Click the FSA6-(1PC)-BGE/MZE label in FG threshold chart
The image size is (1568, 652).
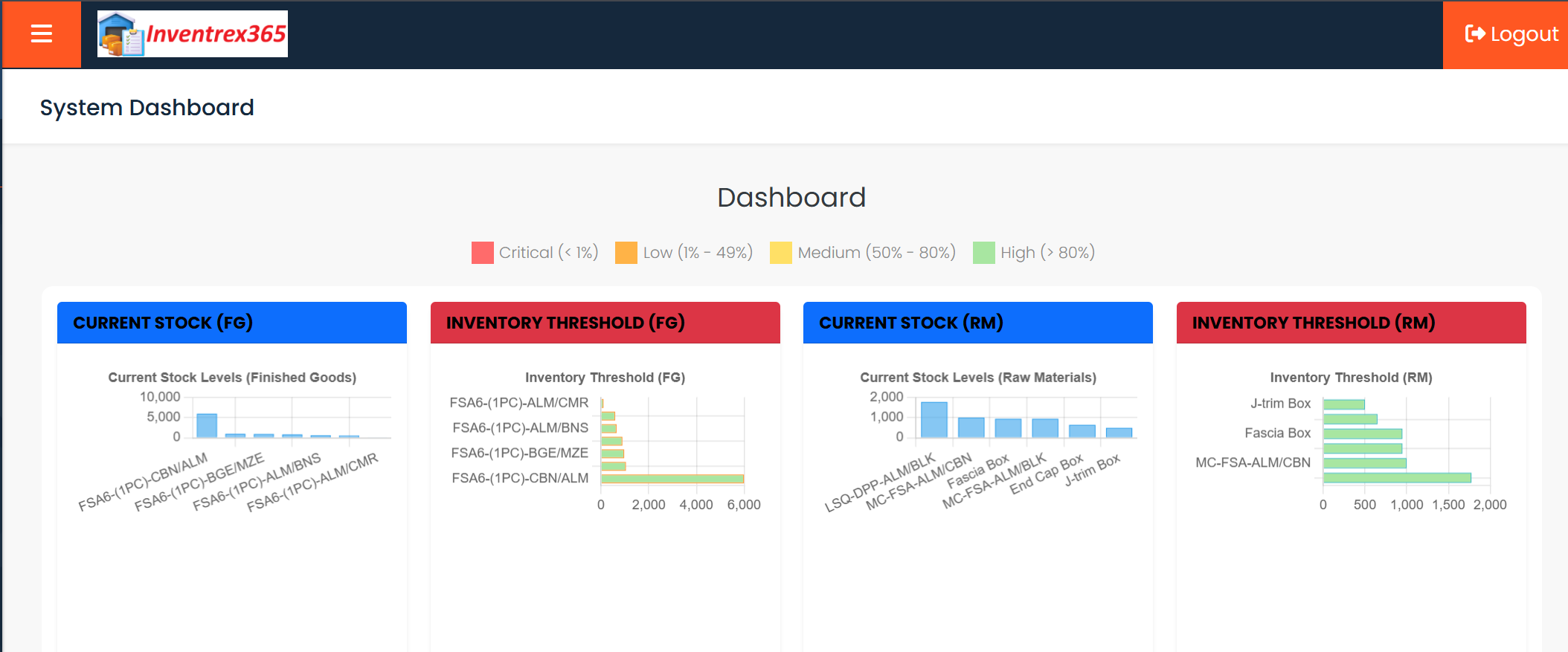click(520, 453)
